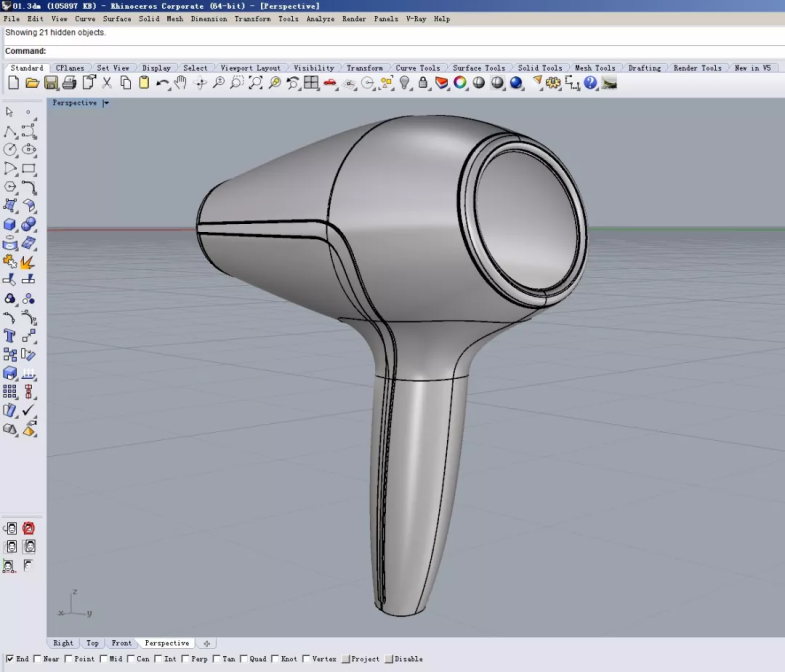Tick the Quad osnap checkbox
This screenshot has width=785, height=672.
(x=244, y=659)
